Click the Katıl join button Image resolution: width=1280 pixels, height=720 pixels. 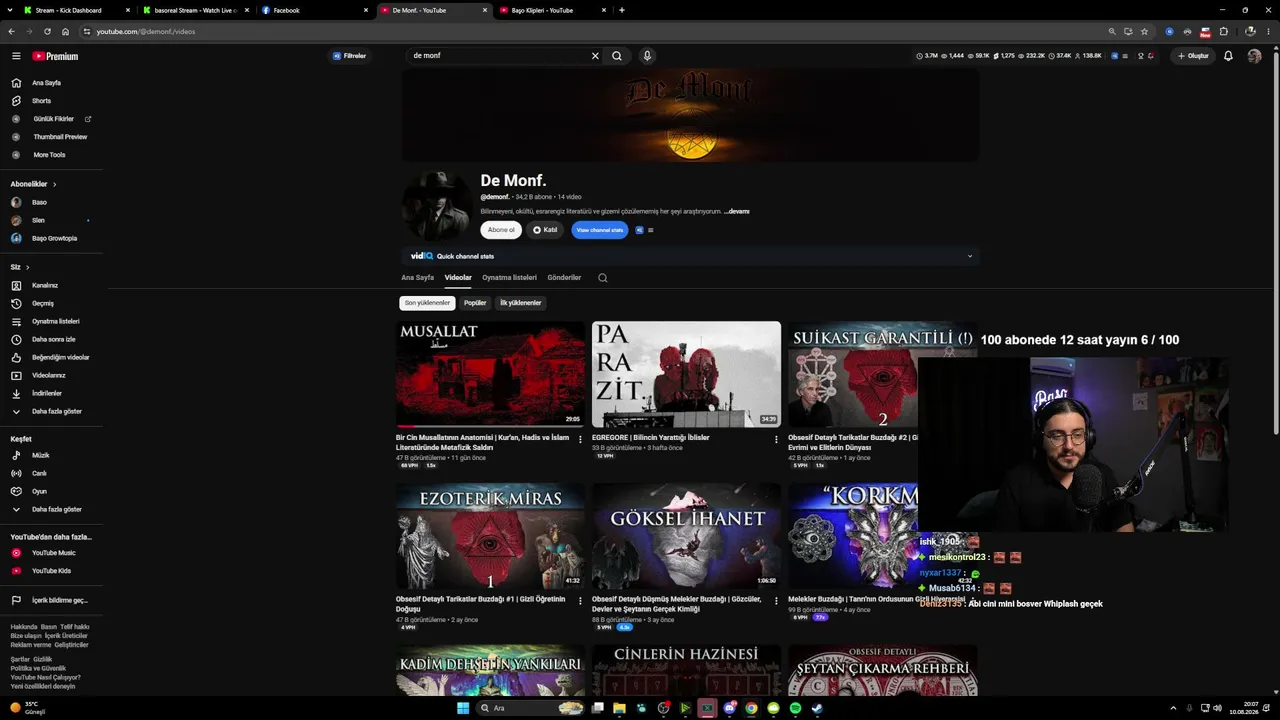(545, 230)
